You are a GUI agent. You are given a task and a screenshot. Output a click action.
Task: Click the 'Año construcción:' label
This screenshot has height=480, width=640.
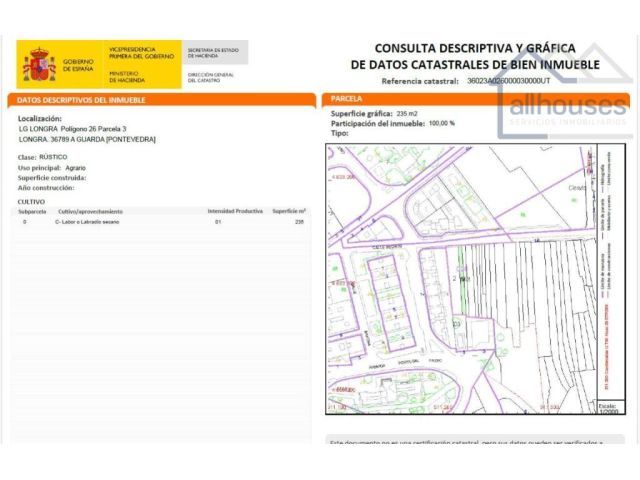click(46, 188)
